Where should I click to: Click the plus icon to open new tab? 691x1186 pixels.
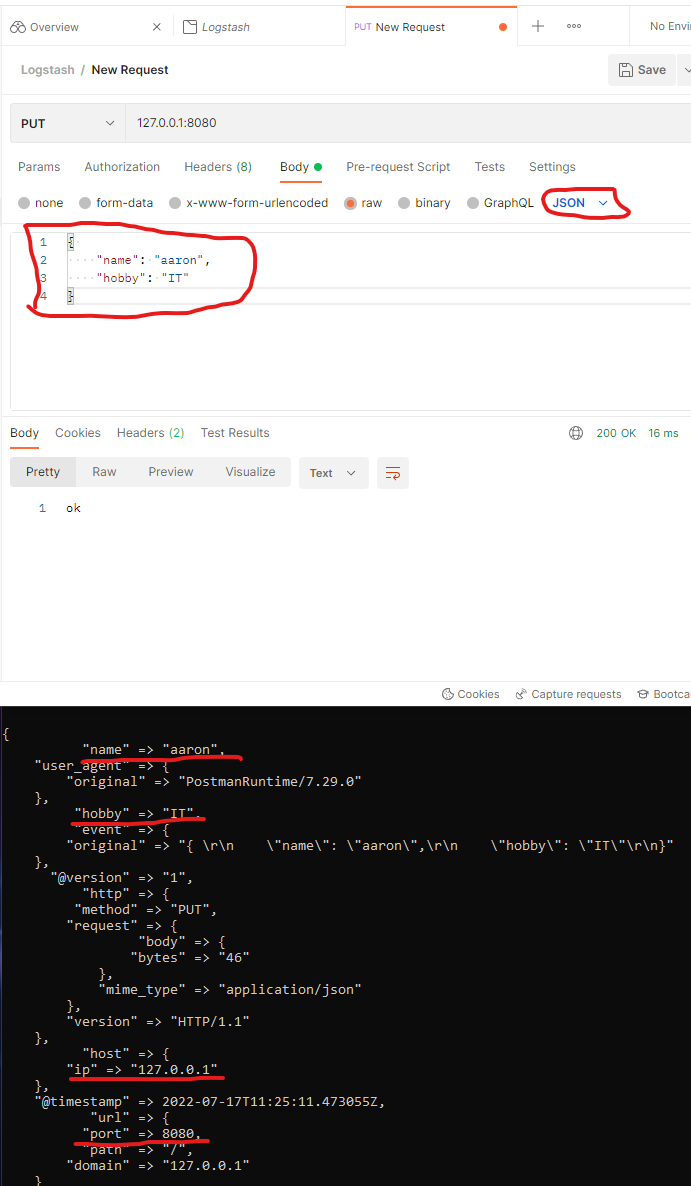(538, 26)
